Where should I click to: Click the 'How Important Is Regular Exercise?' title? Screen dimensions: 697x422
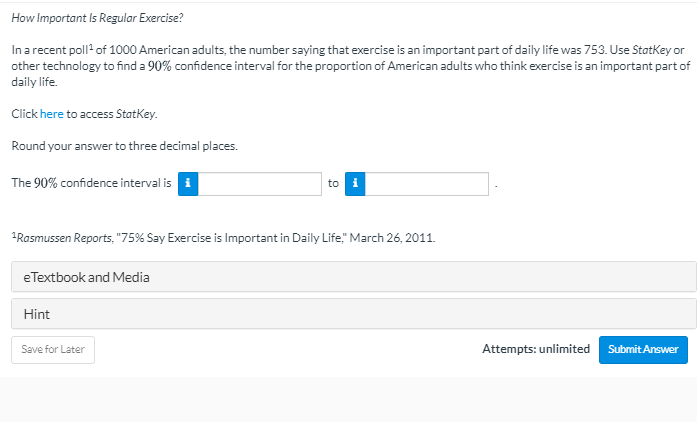(90, 19)
